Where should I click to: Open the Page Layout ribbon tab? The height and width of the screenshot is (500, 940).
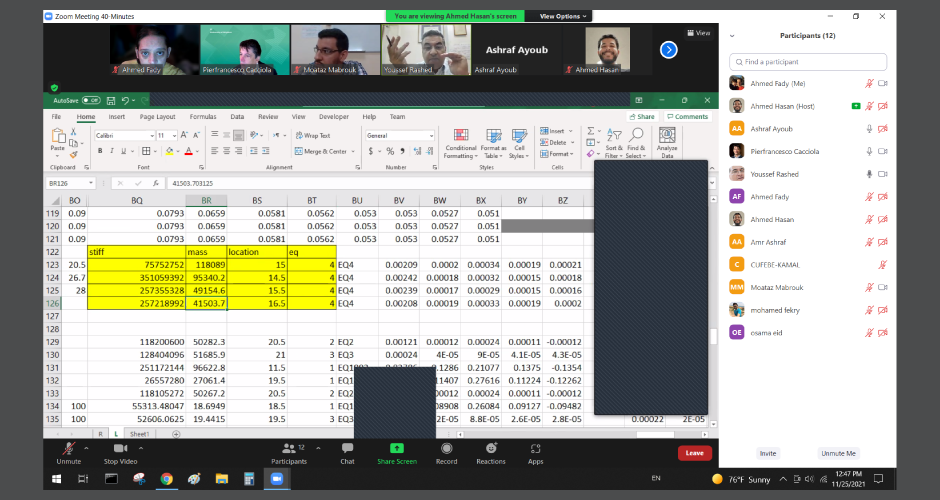(x=158, y=117)
